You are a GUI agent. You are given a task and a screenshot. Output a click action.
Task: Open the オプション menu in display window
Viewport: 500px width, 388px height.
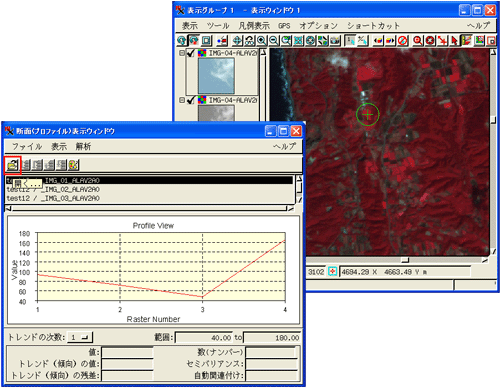tap(318, 26)
